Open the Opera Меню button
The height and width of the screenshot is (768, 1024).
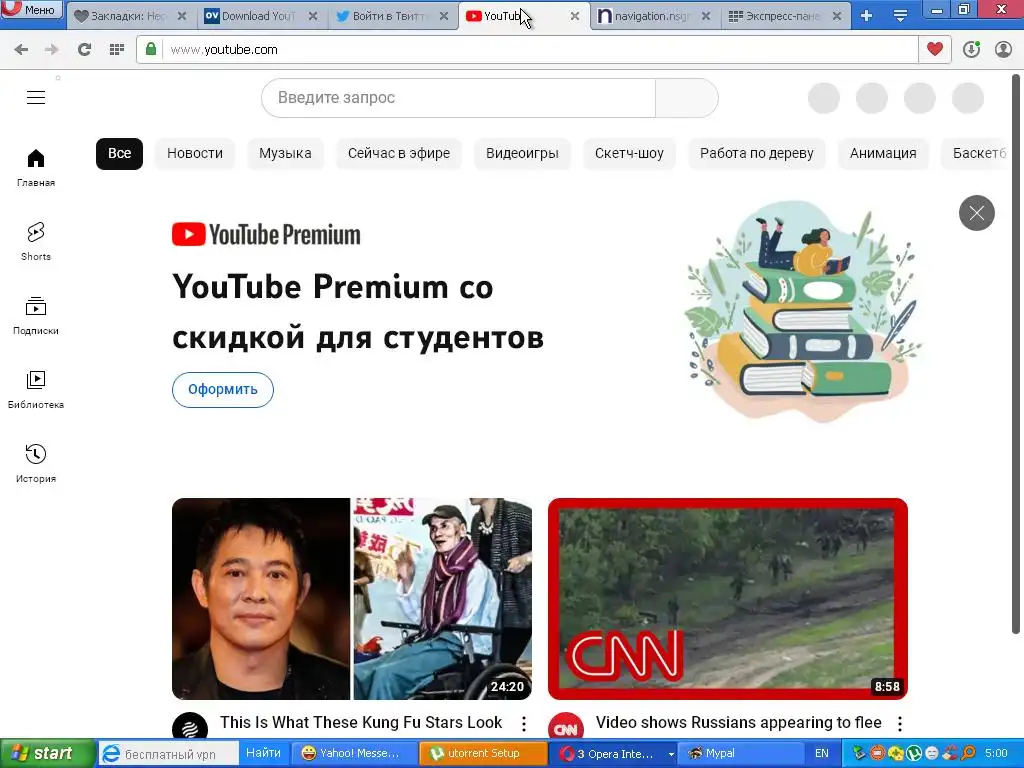tap(31, 9)
